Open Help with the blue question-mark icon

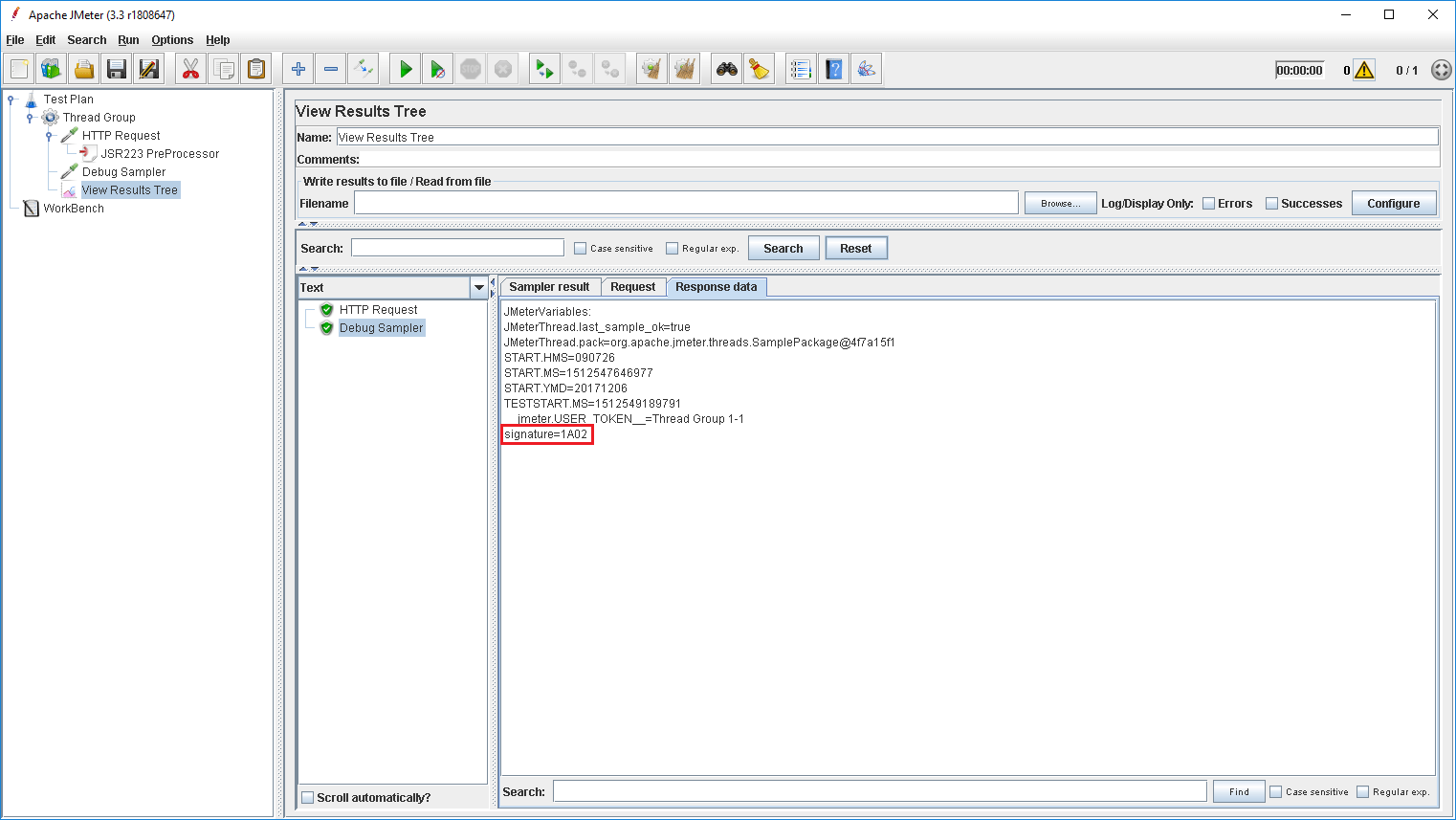(x=834, y=69)
